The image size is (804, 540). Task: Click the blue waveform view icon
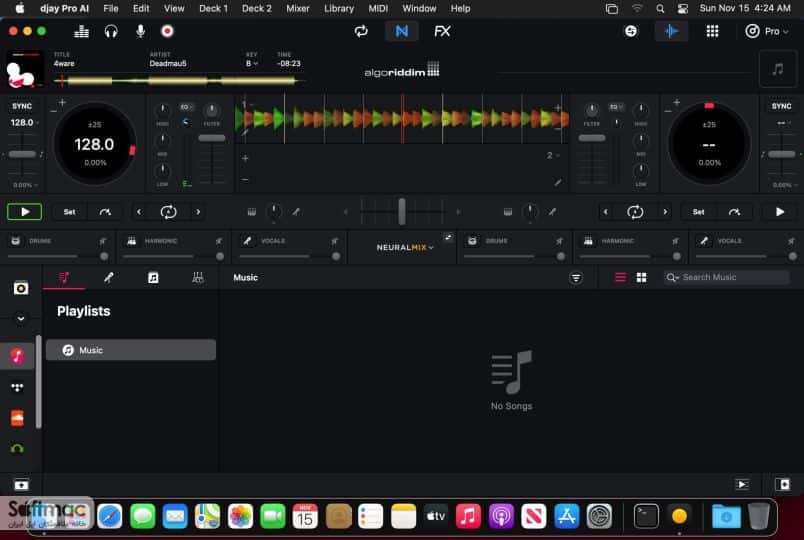click(x=671, y=31)
